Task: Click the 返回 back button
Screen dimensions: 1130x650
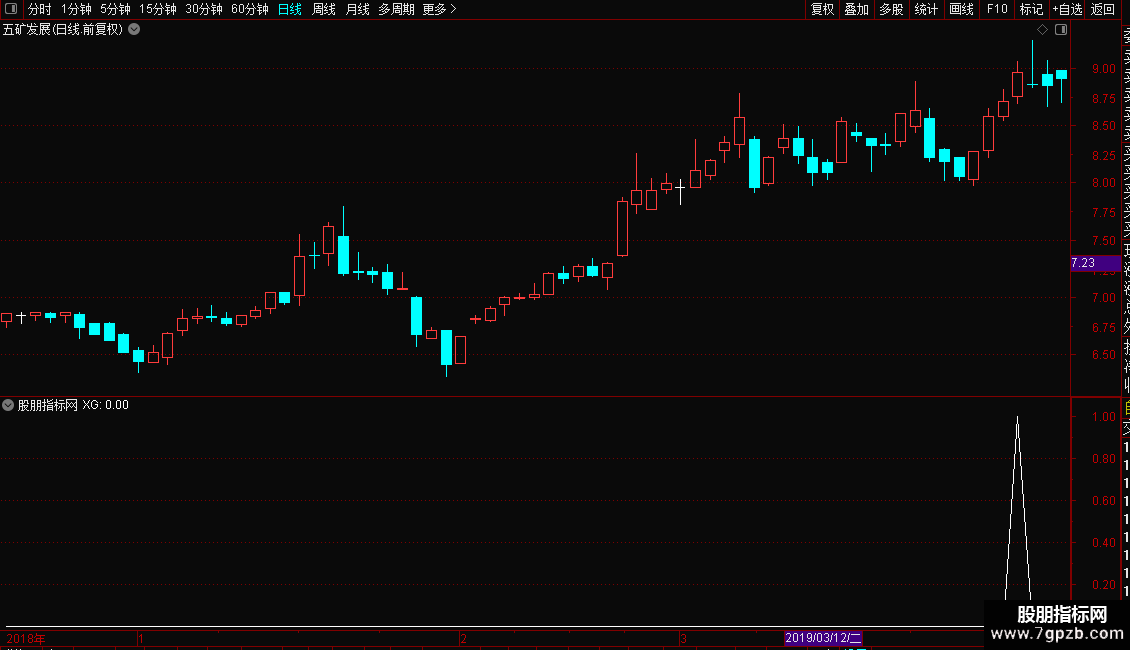Action: coord(1103,9)
